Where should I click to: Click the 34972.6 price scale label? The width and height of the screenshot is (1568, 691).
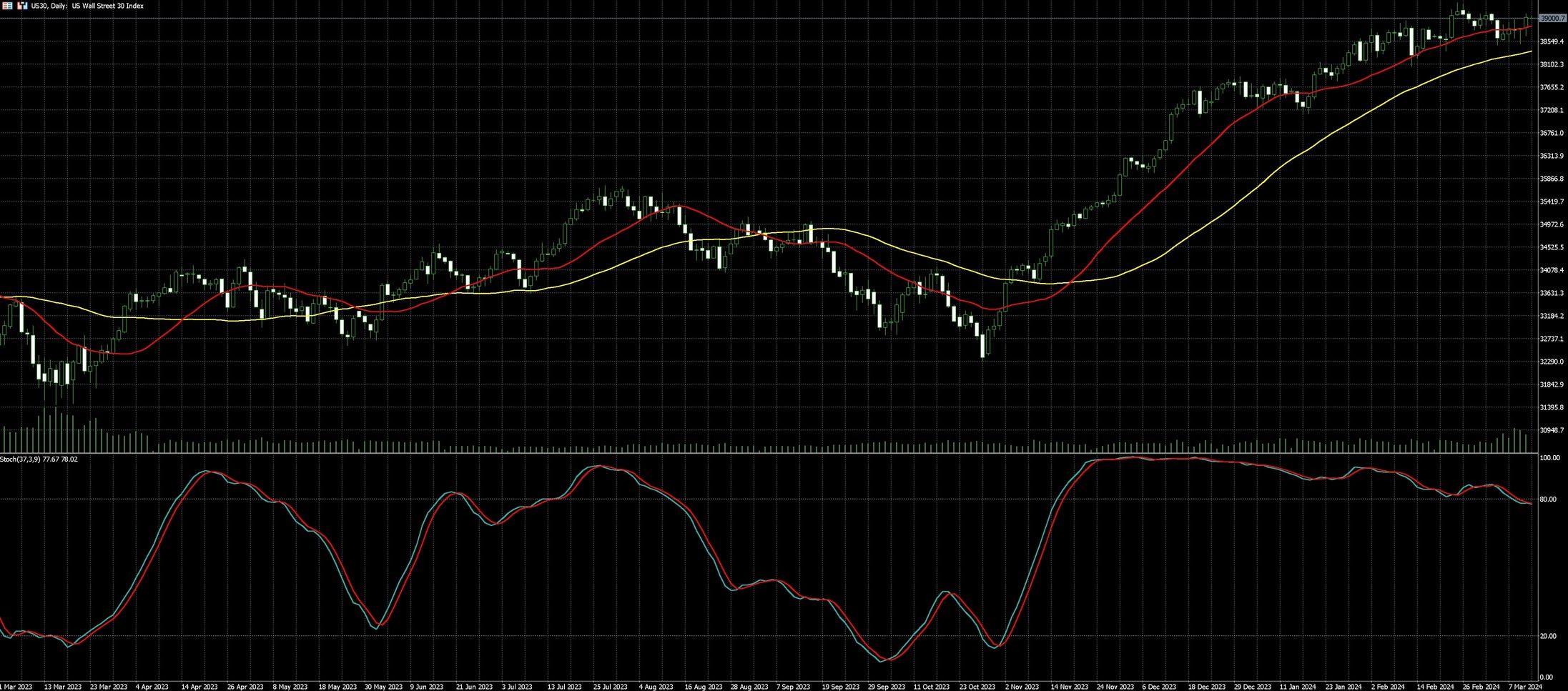coord(1552,224)
